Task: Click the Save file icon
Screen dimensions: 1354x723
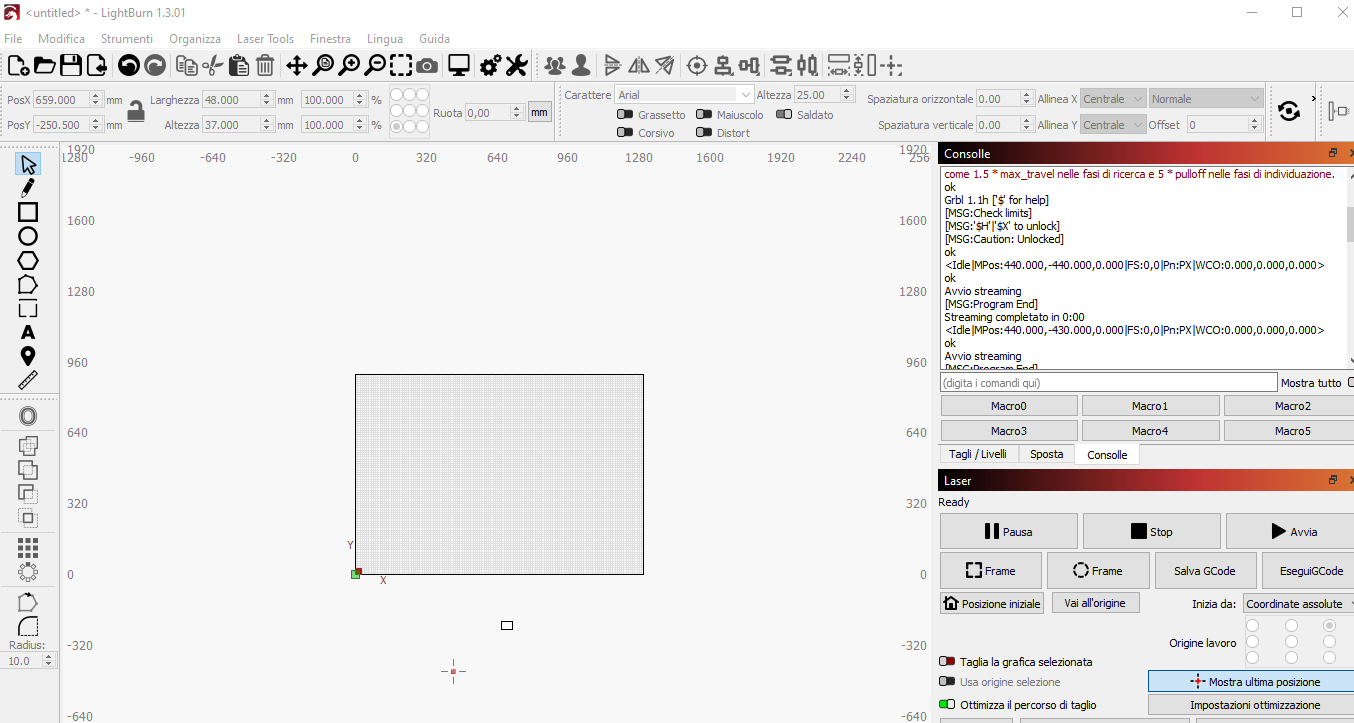Action: (71, 66)
